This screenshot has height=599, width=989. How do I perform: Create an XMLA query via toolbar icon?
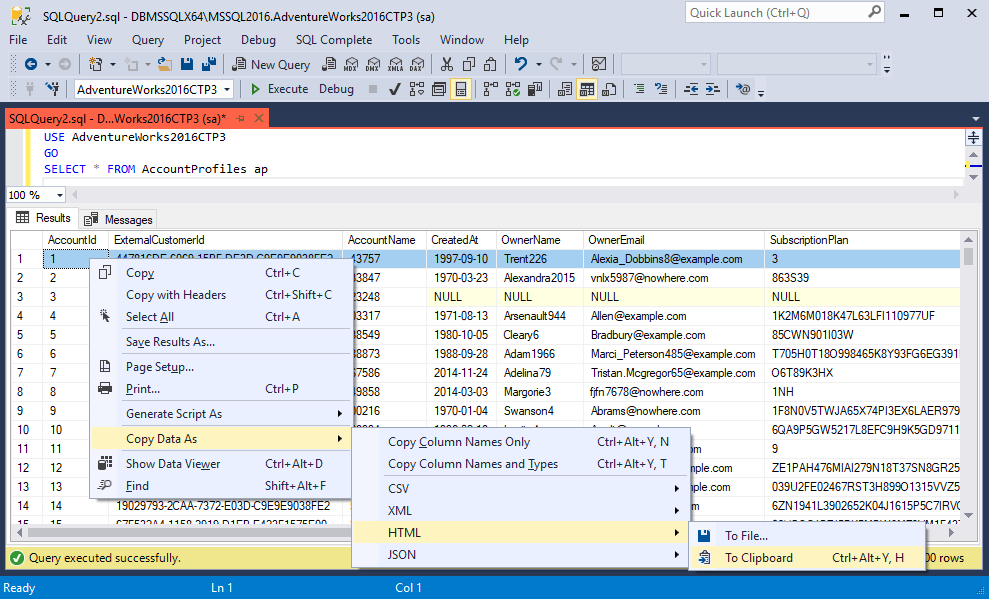(395, 64)
